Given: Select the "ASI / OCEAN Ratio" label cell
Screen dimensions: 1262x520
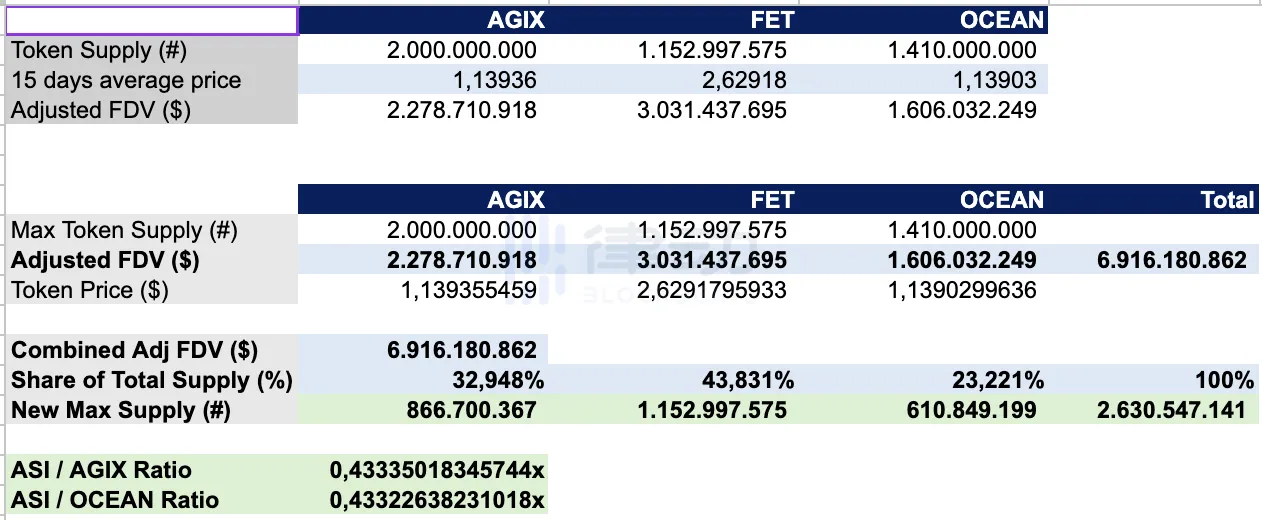Looking at the screenshot, I should [x=114, y=500].
